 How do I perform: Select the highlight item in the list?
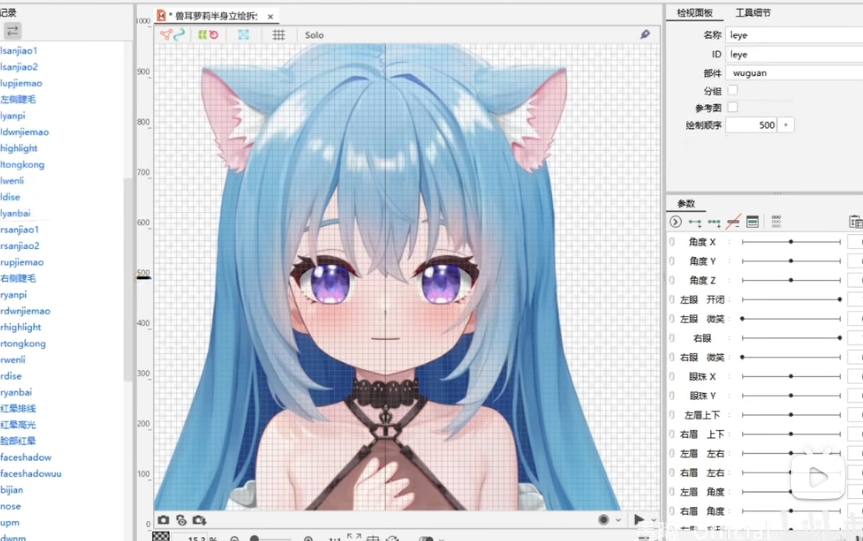19,148
